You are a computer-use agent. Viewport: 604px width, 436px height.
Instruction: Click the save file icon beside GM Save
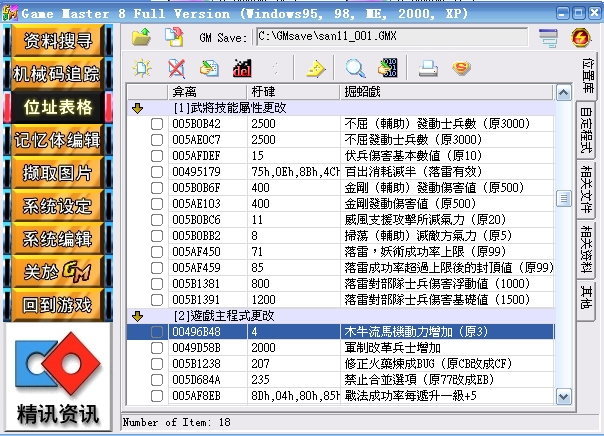pyautogui.click(x=173, y=38)
